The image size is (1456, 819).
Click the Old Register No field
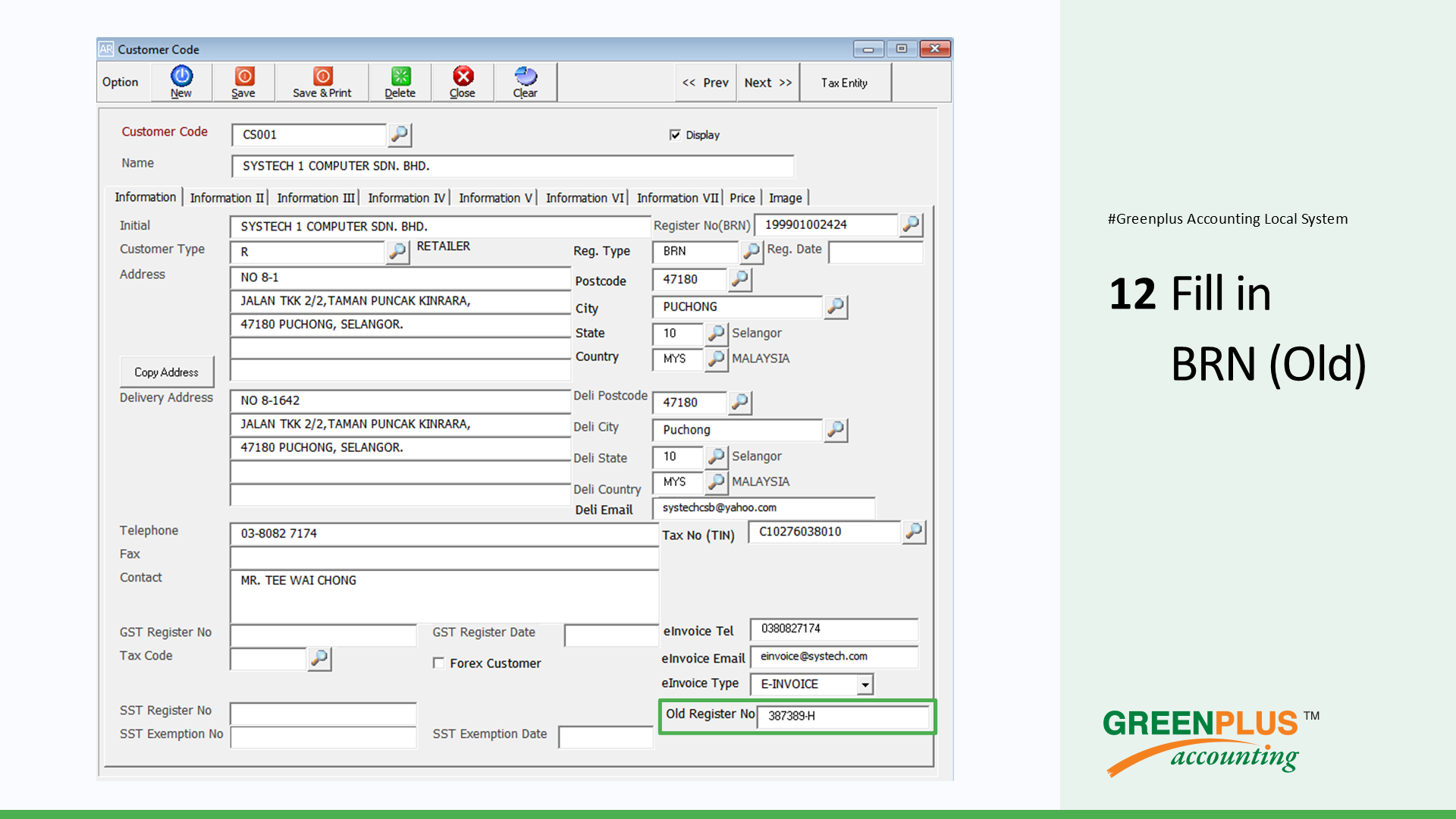[x=843, y=716]
